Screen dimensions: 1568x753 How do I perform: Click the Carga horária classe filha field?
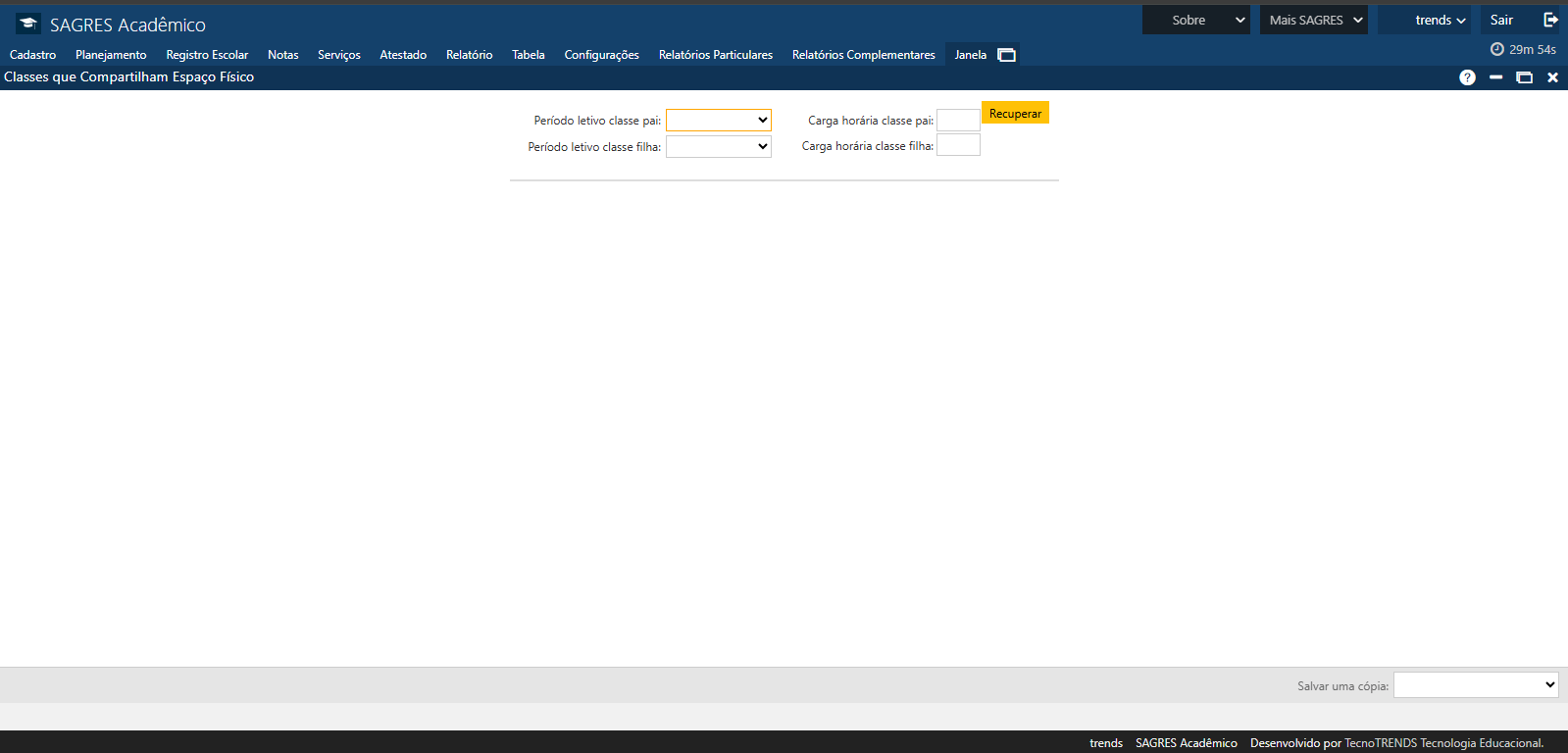(958, 145)
